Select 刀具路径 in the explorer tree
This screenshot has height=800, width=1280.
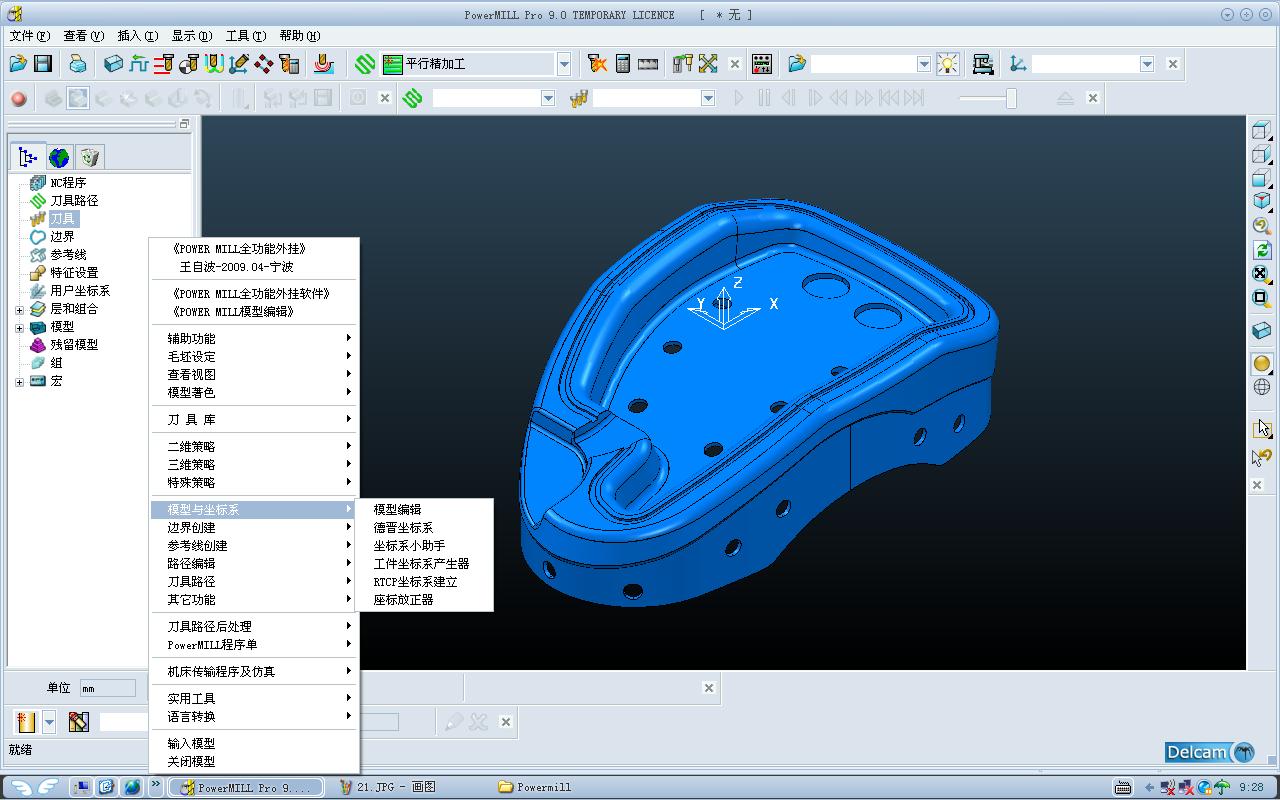pyautogui.click(x=74, y=201)
